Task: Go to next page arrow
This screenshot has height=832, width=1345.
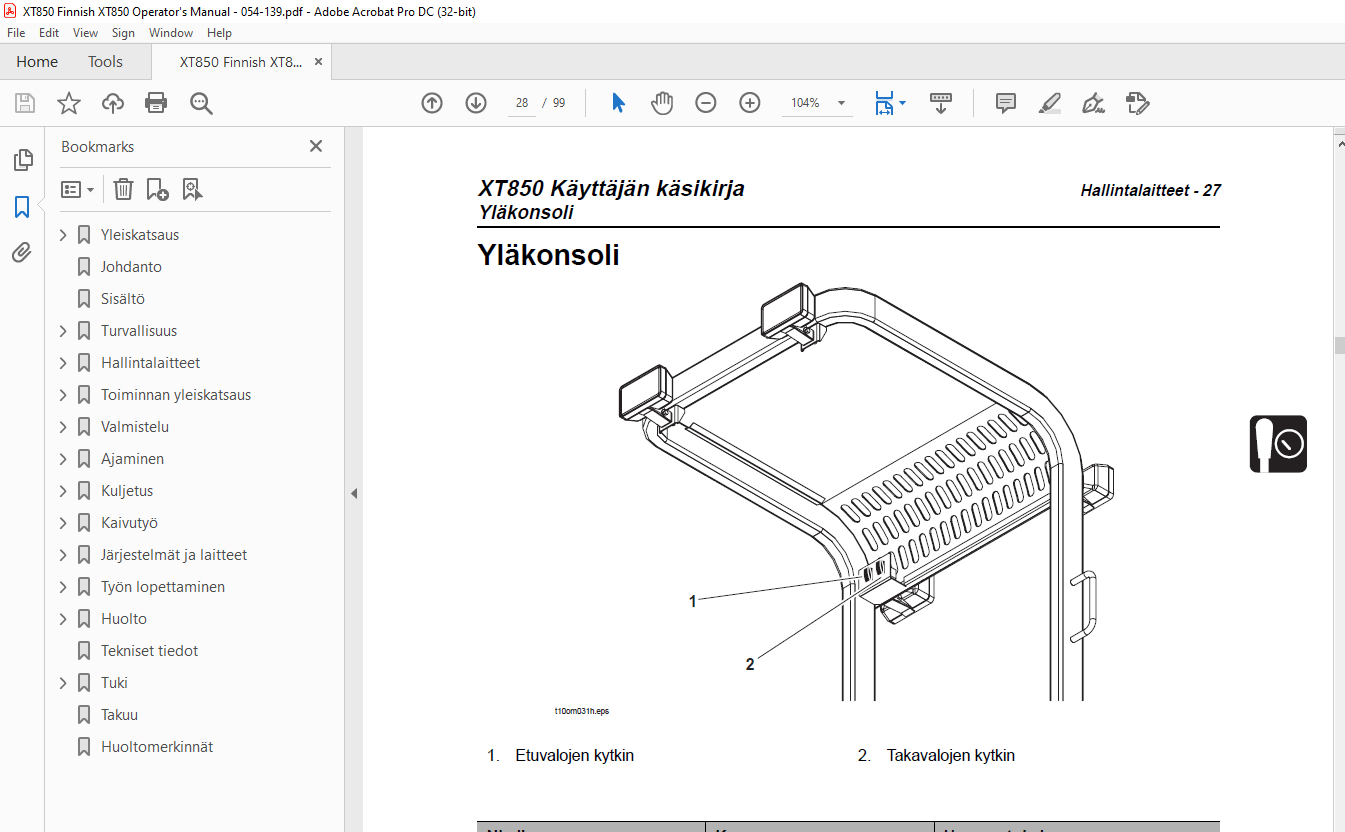Action: [x=476, y=103]
